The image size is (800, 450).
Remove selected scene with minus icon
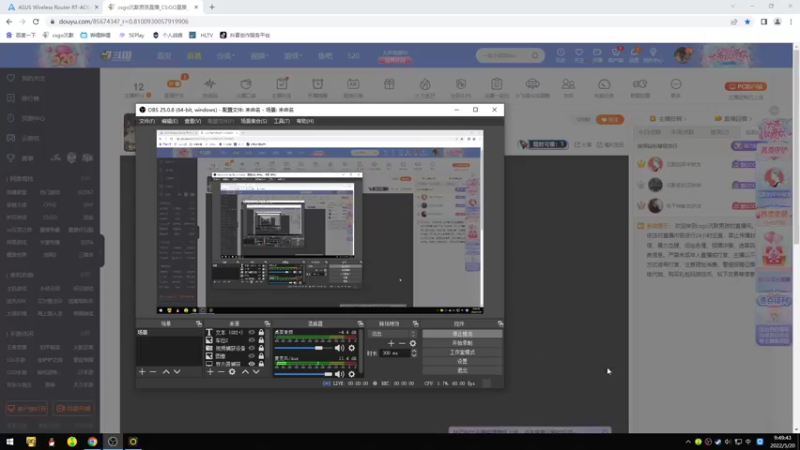click(153, 372)
